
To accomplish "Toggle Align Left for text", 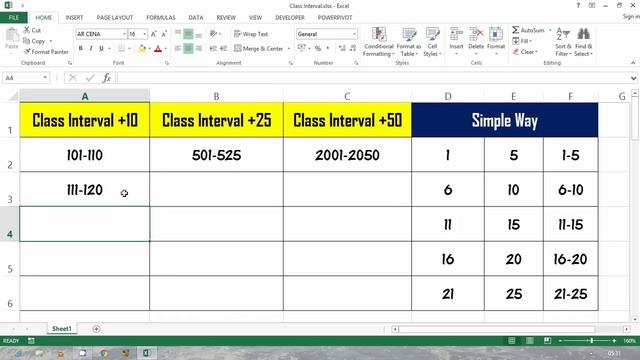I will point(178,49).
